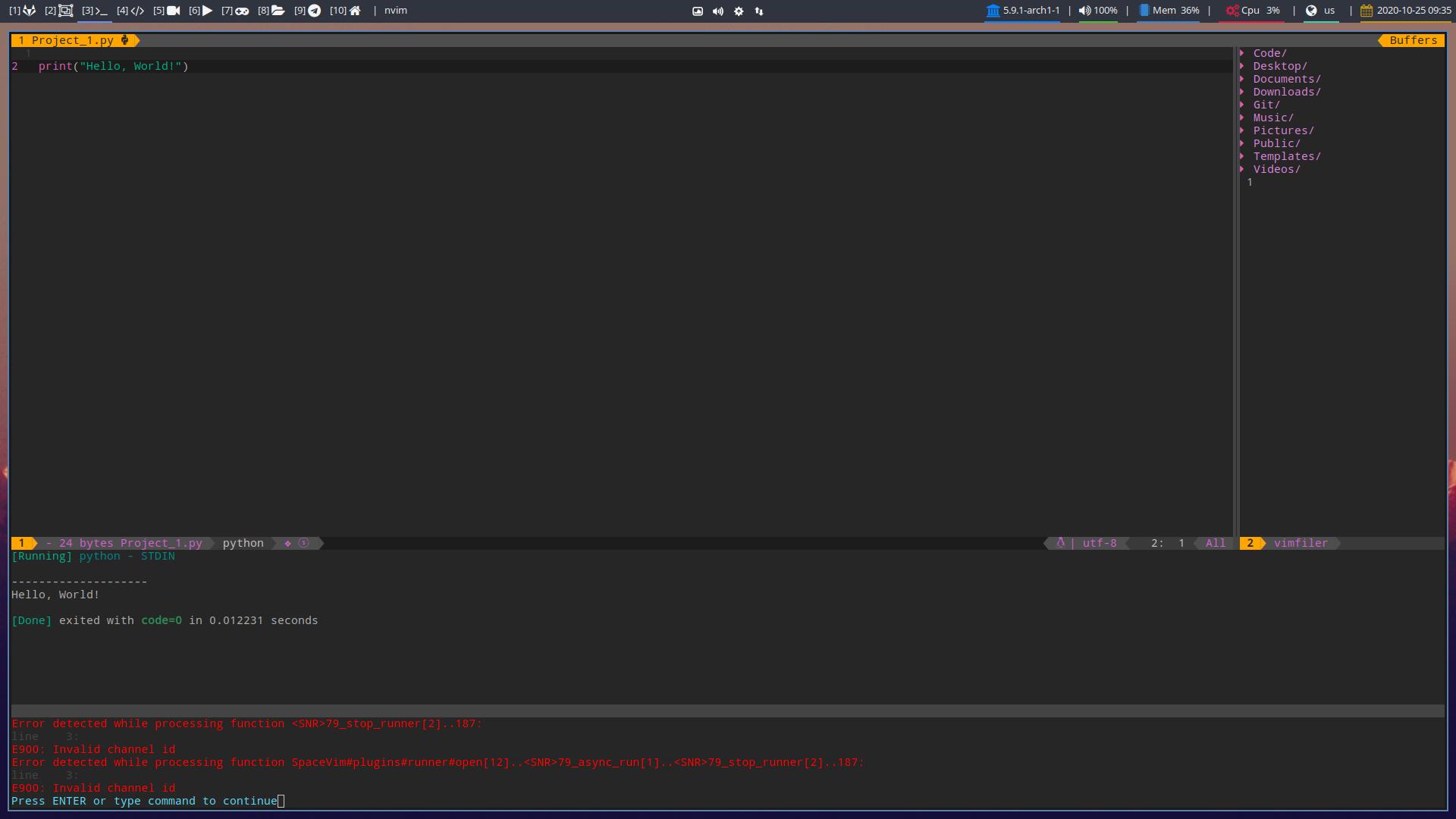
Task: Open the settings gear in top bar
Action: [x=739, y=11]
